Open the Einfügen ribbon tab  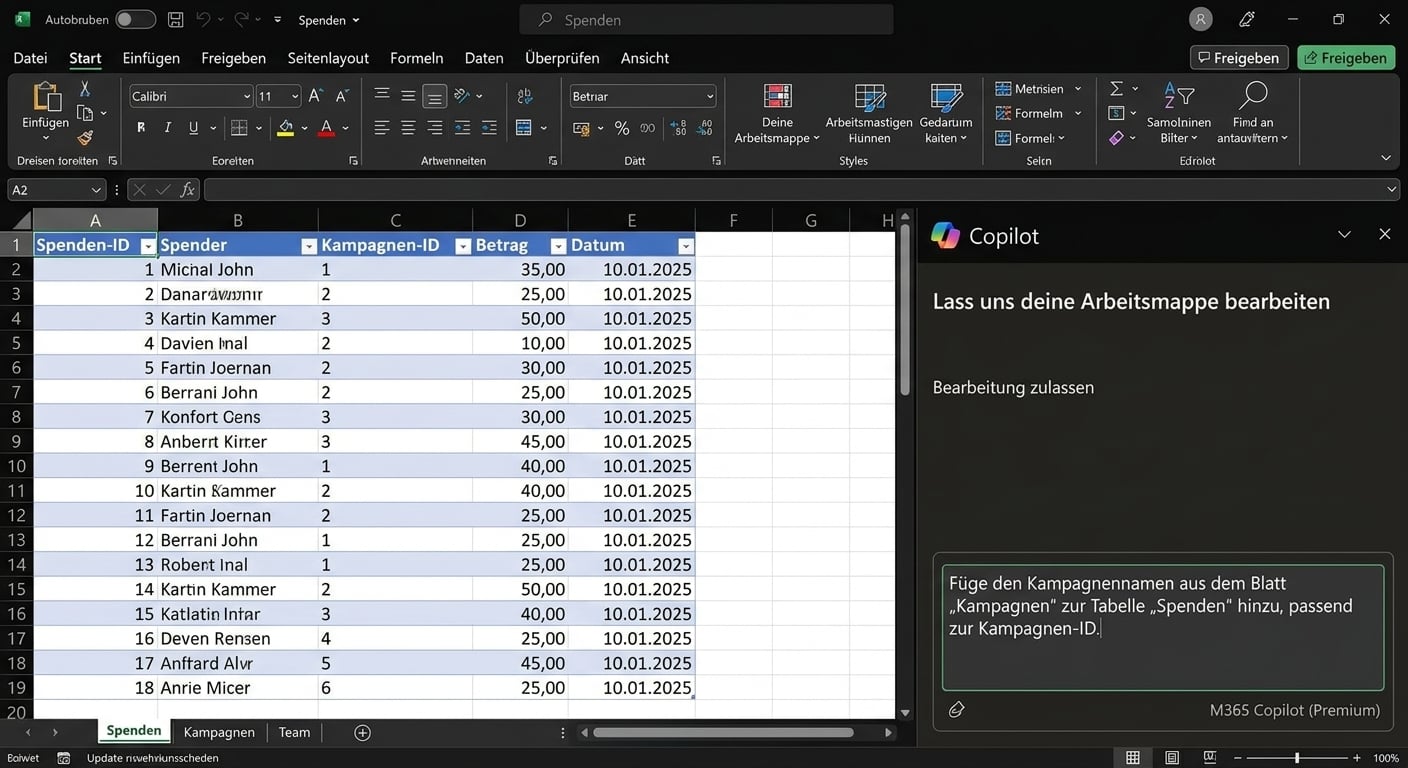tap(151, 58)
